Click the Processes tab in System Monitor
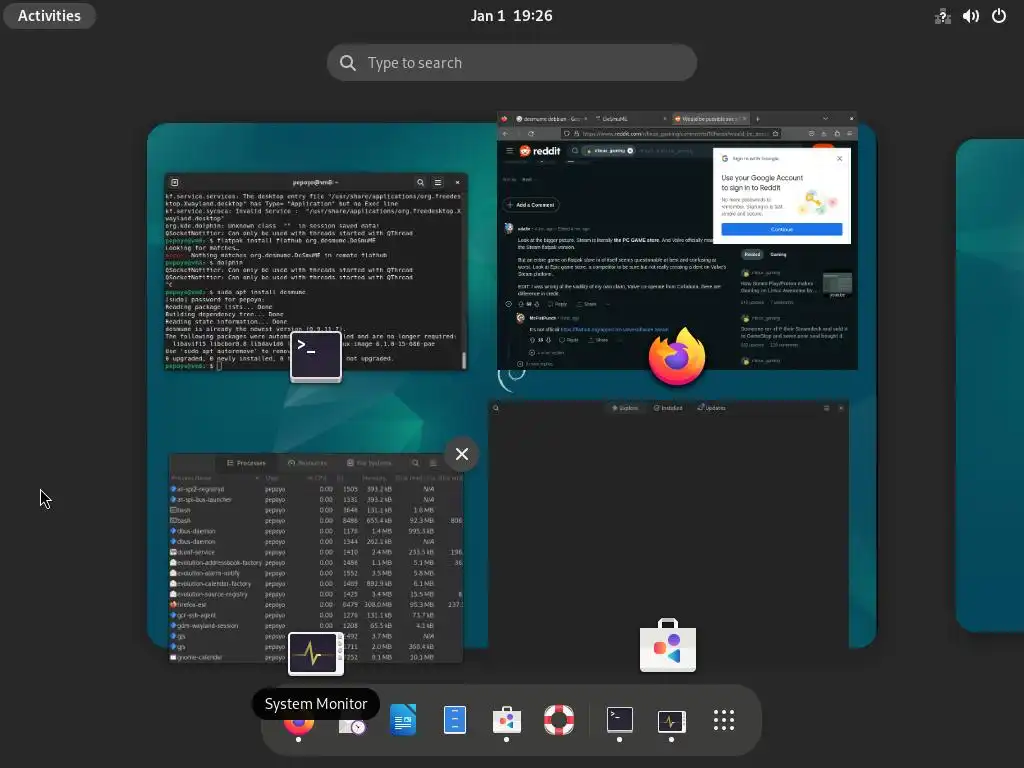 (x=246, y=463)
